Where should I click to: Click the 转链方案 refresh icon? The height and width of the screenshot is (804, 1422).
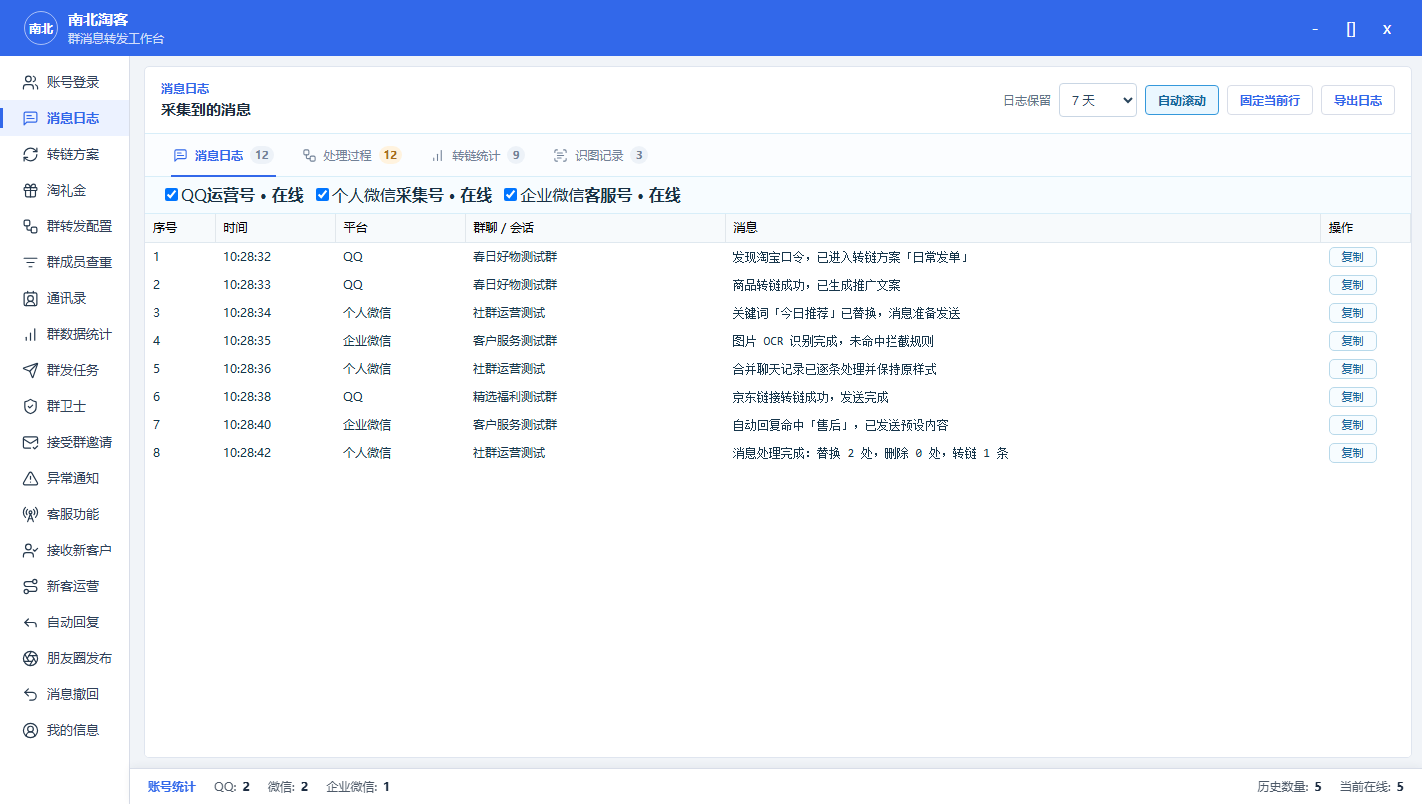(30, 154)
